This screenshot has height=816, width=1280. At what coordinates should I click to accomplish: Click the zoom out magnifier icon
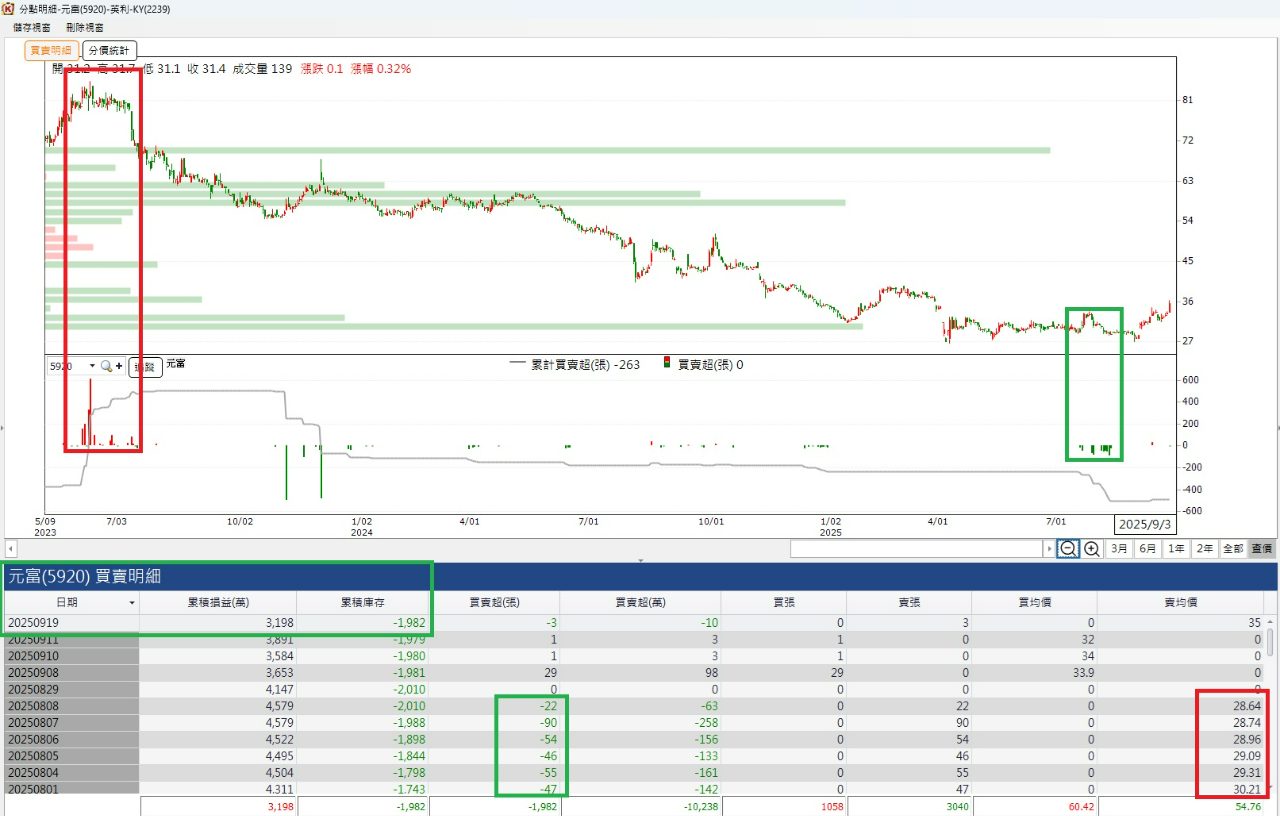tap(1068, 549)
